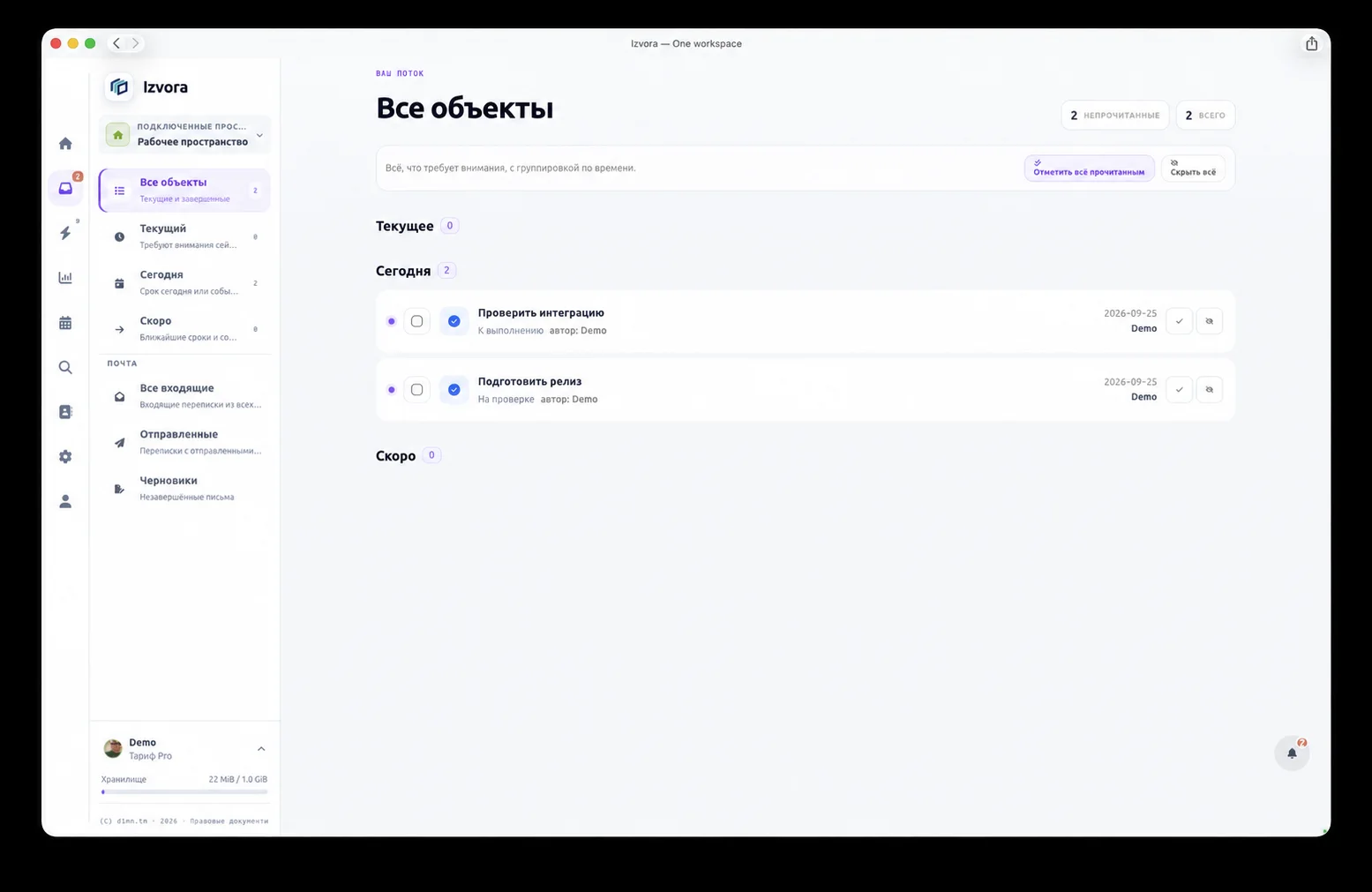The height and width of the screenshot is (892, 1372).
Task: Open the 'Проверить интеграцию' task title
Action: coord(541,312)
